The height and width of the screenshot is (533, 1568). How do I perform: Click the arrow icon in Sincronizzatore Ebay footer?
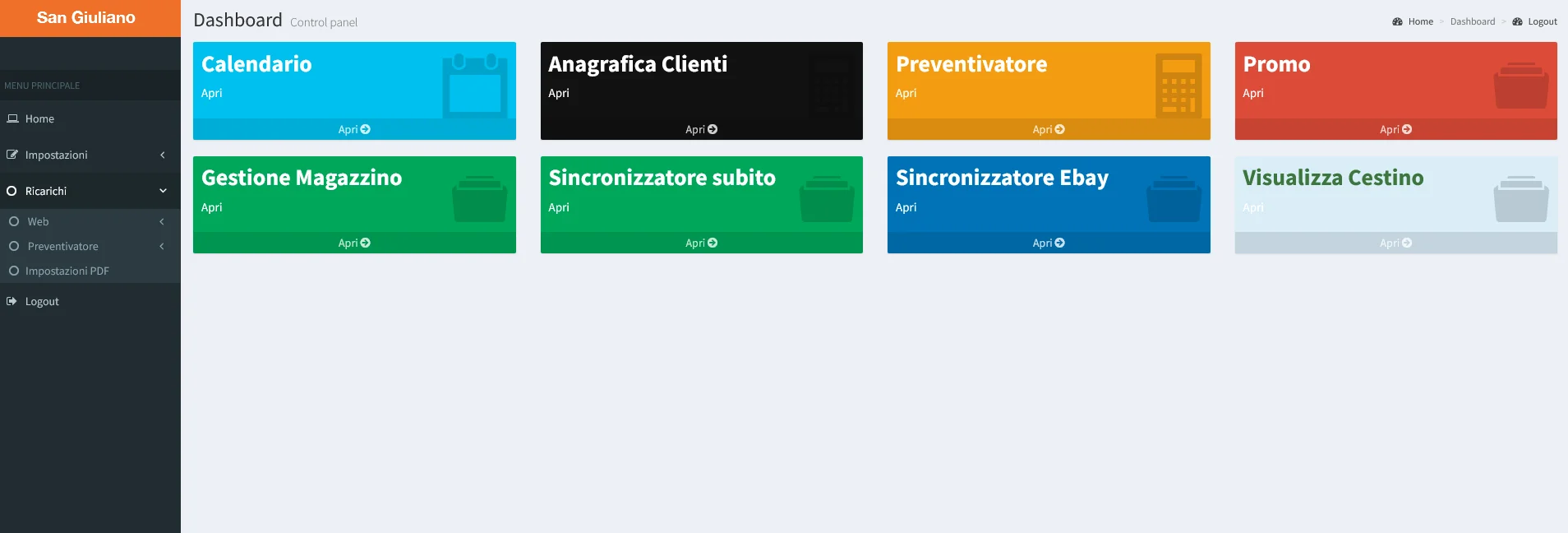[x=1060, y=243]
